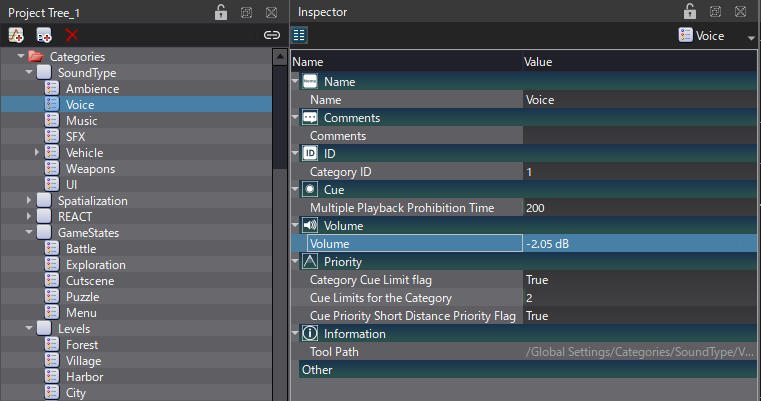Viewport: 761px width, 401px height.
Task: Click the link chain icon in Project Tree
Action: click(x=271, y=35)
